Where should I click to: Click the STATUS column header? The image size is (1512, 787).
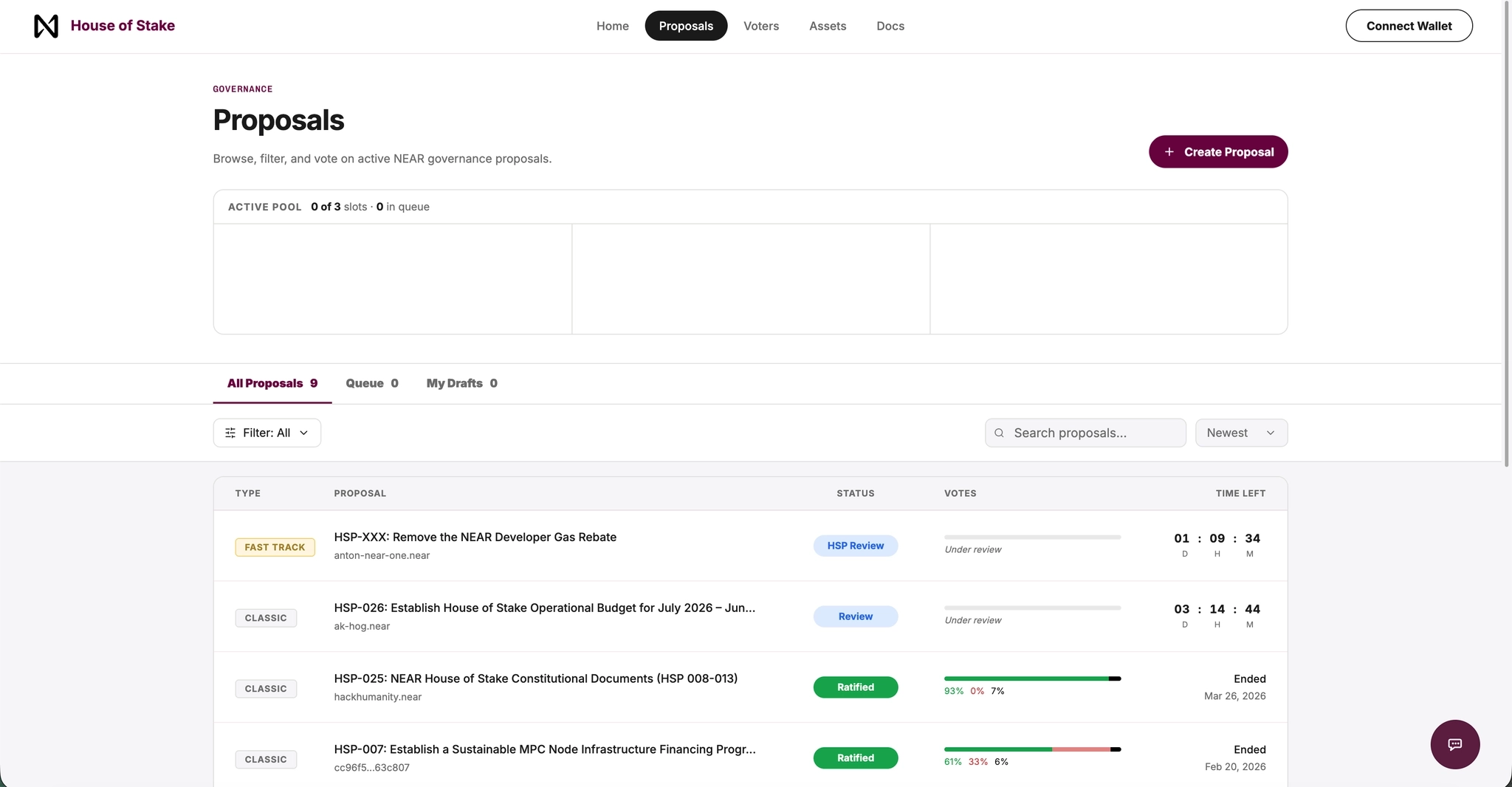(x=856, y=493)
